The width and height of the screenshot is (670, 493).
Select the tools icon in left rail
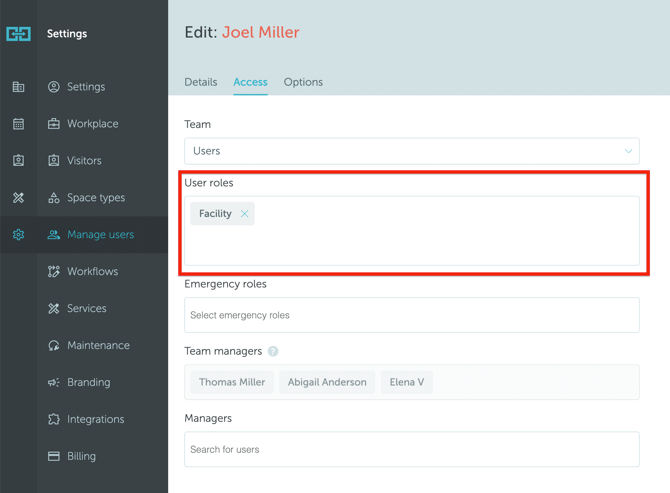[18, 198]
